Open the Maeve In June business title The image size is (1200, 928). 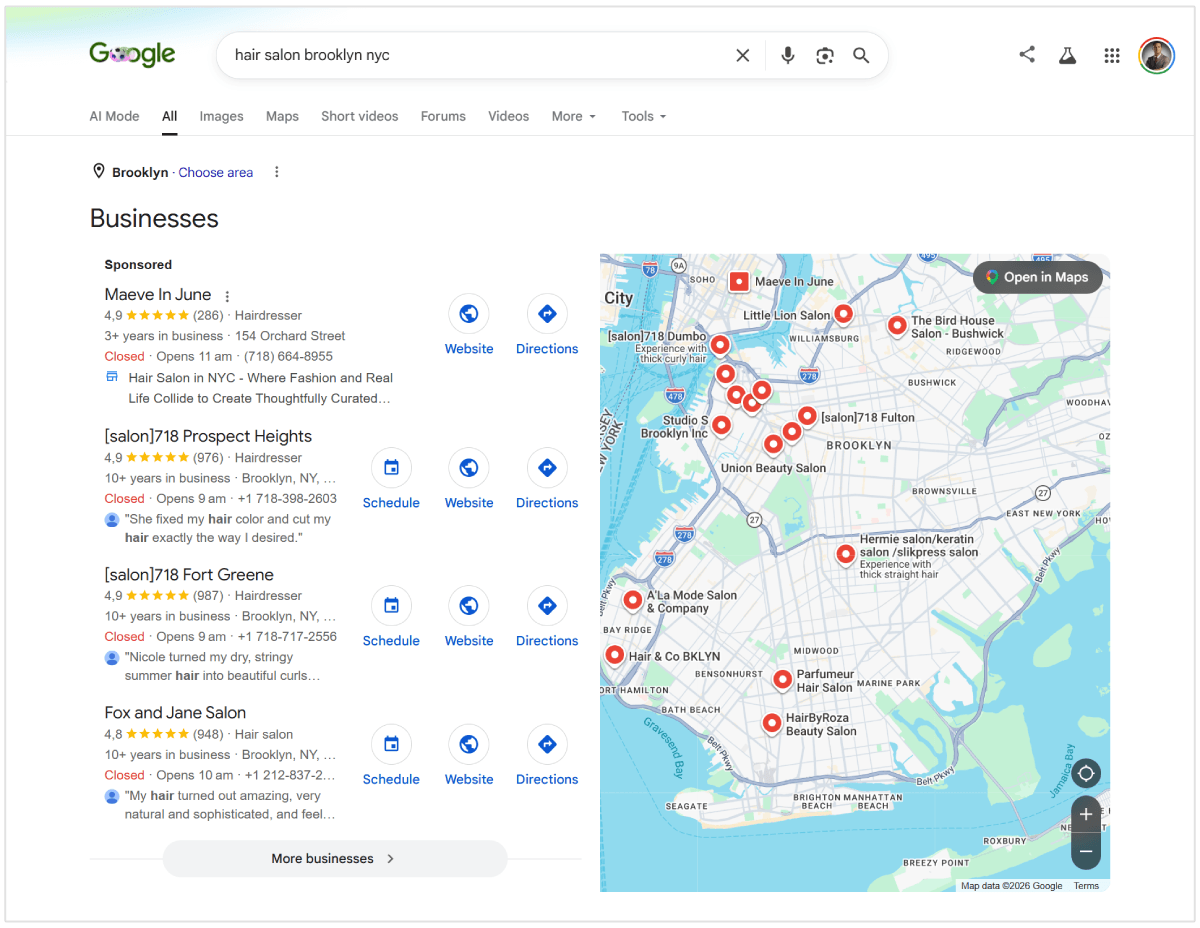(x=158, y=294)
